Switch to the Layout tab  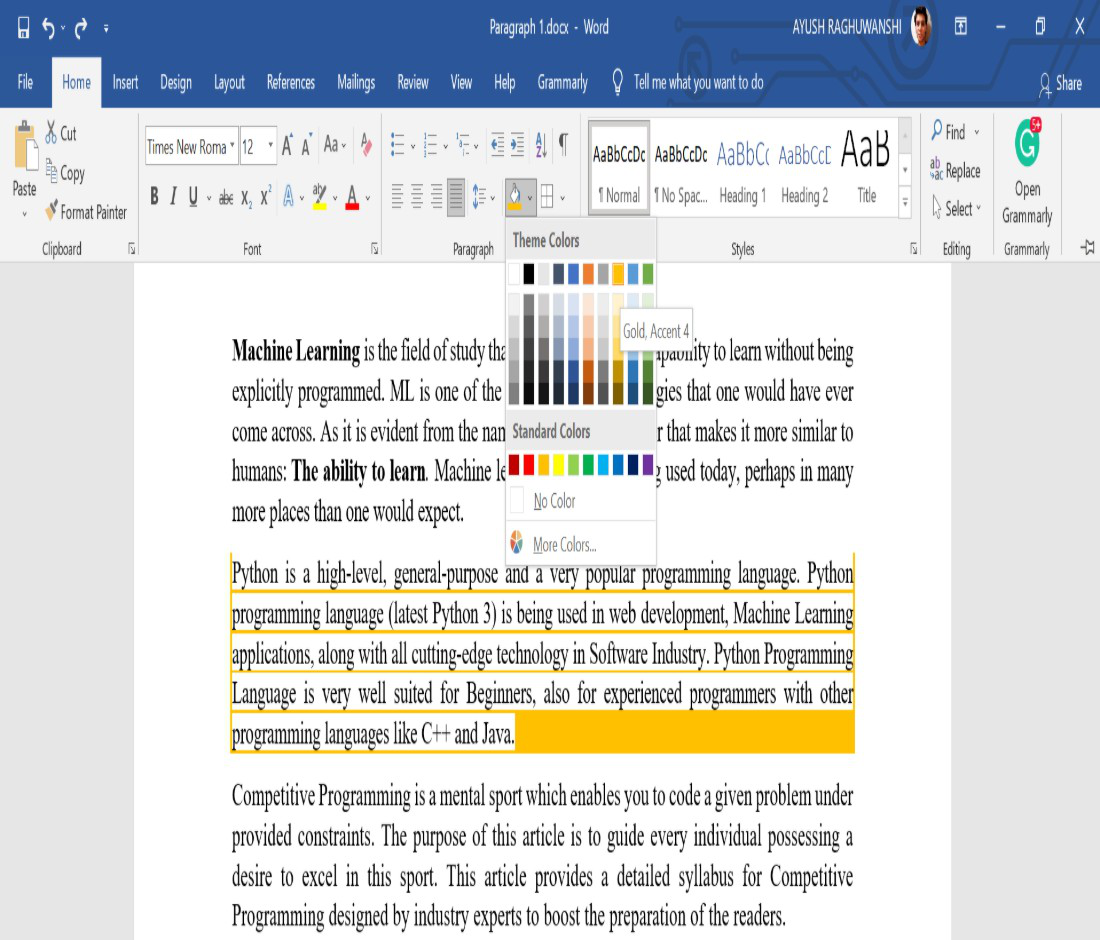(x=229, y=83)
